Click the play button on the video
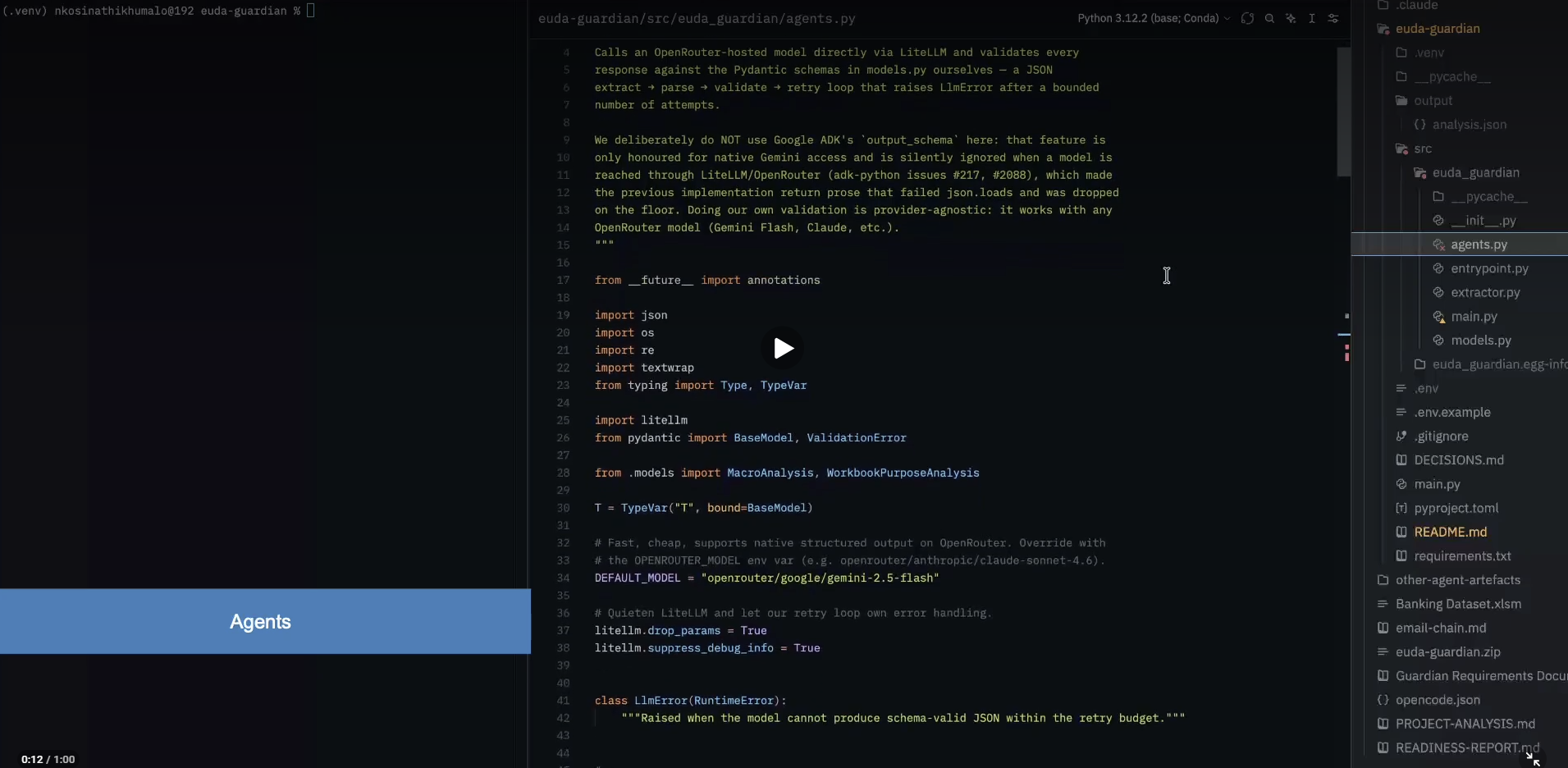The height and width of the screenshot is (768, 1568). coord(783,348)
